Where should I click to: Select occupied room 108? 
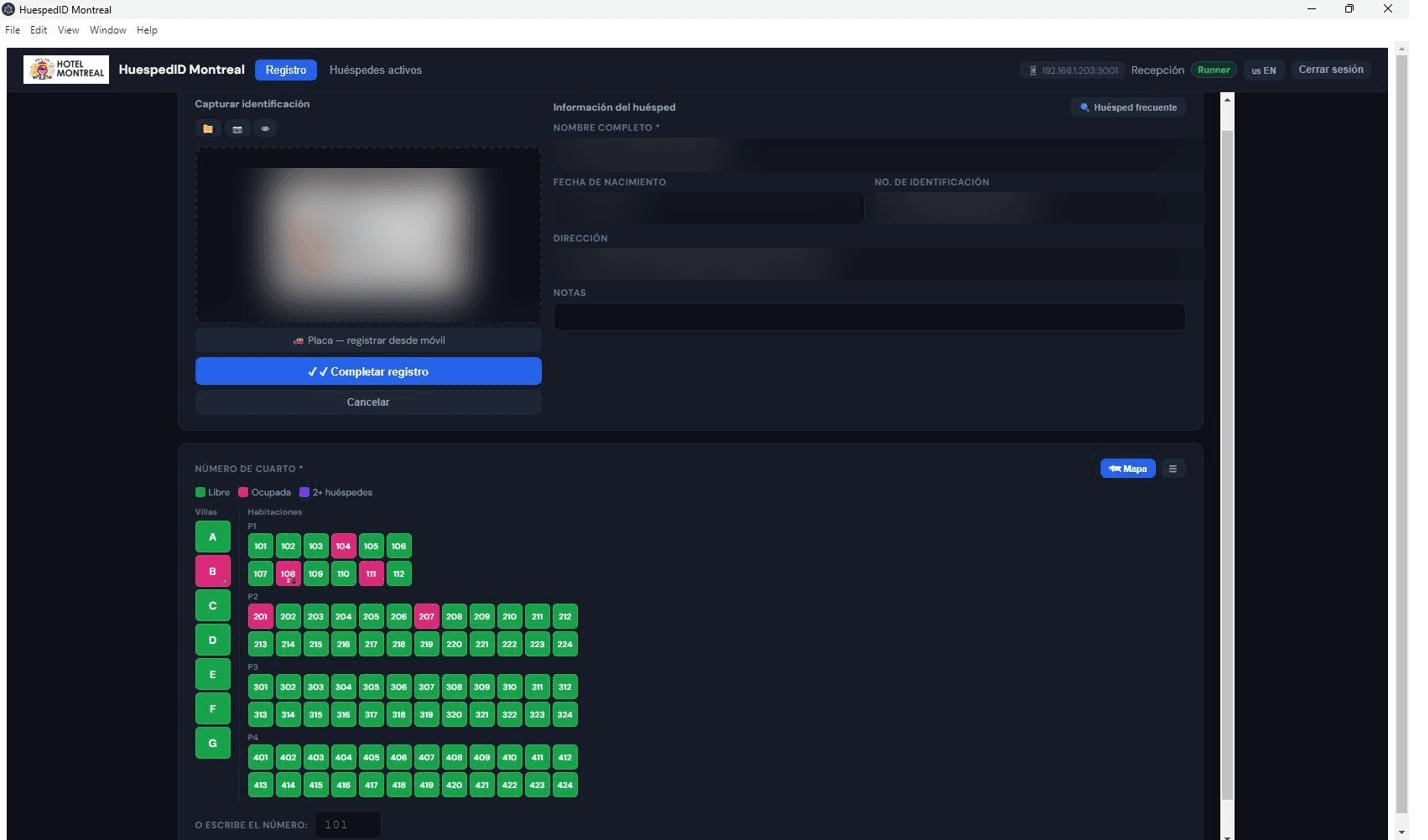288,574
